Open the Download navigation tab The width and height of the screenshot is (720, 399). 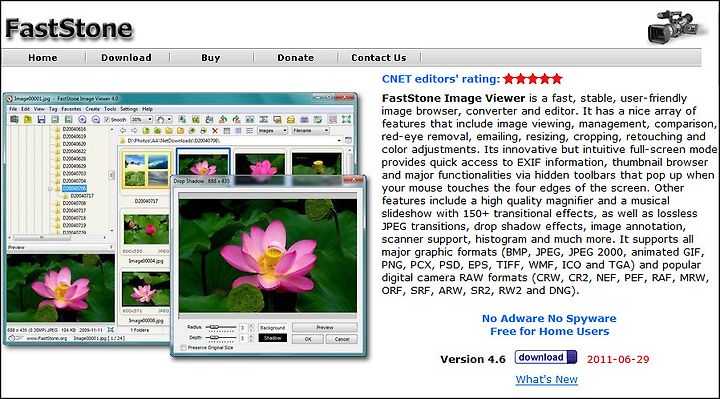coord(126,58)
